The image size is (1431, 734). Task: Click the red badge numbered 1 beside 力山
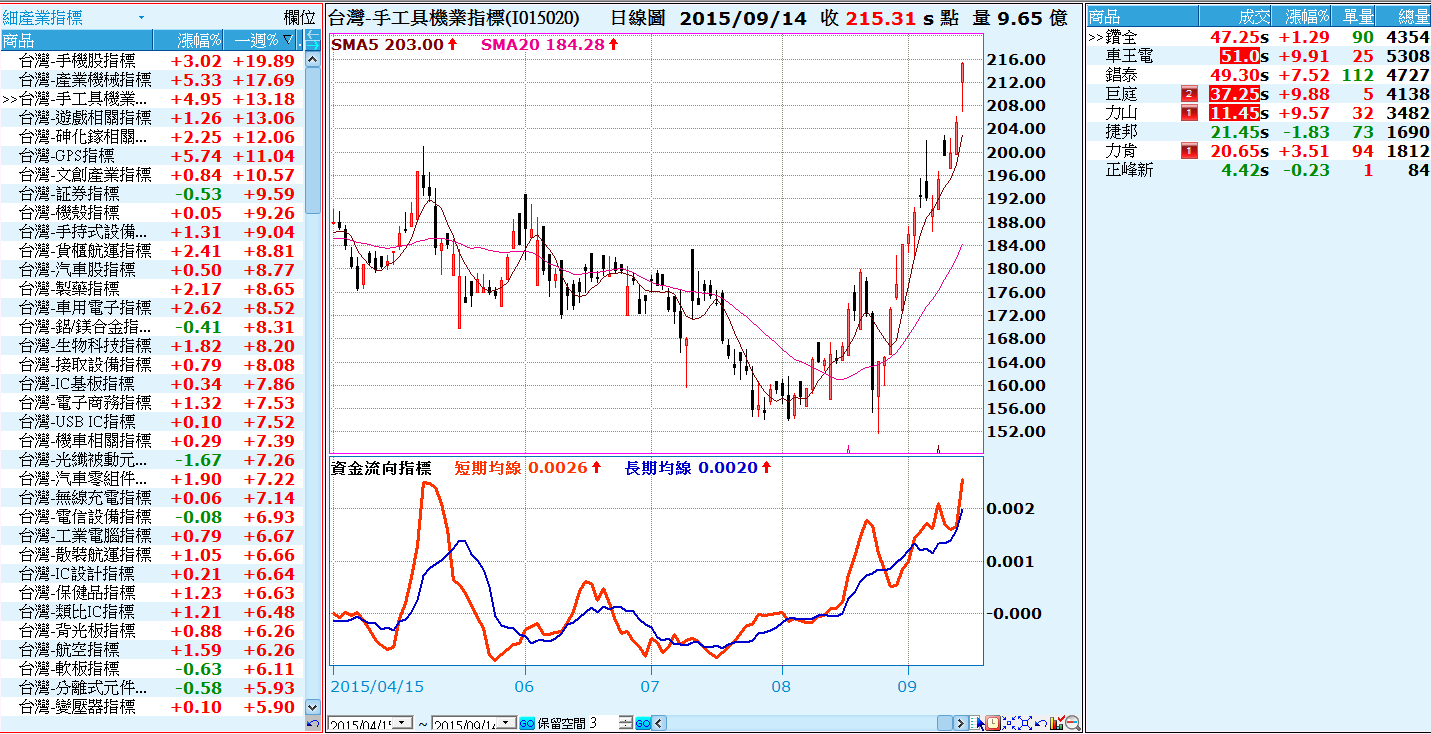1190,113
